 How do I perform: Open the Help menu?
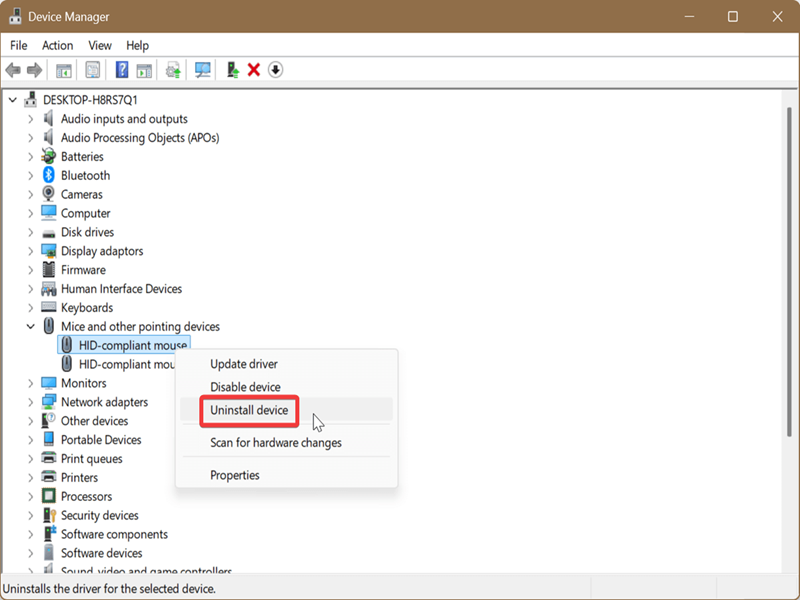[138, 45]
